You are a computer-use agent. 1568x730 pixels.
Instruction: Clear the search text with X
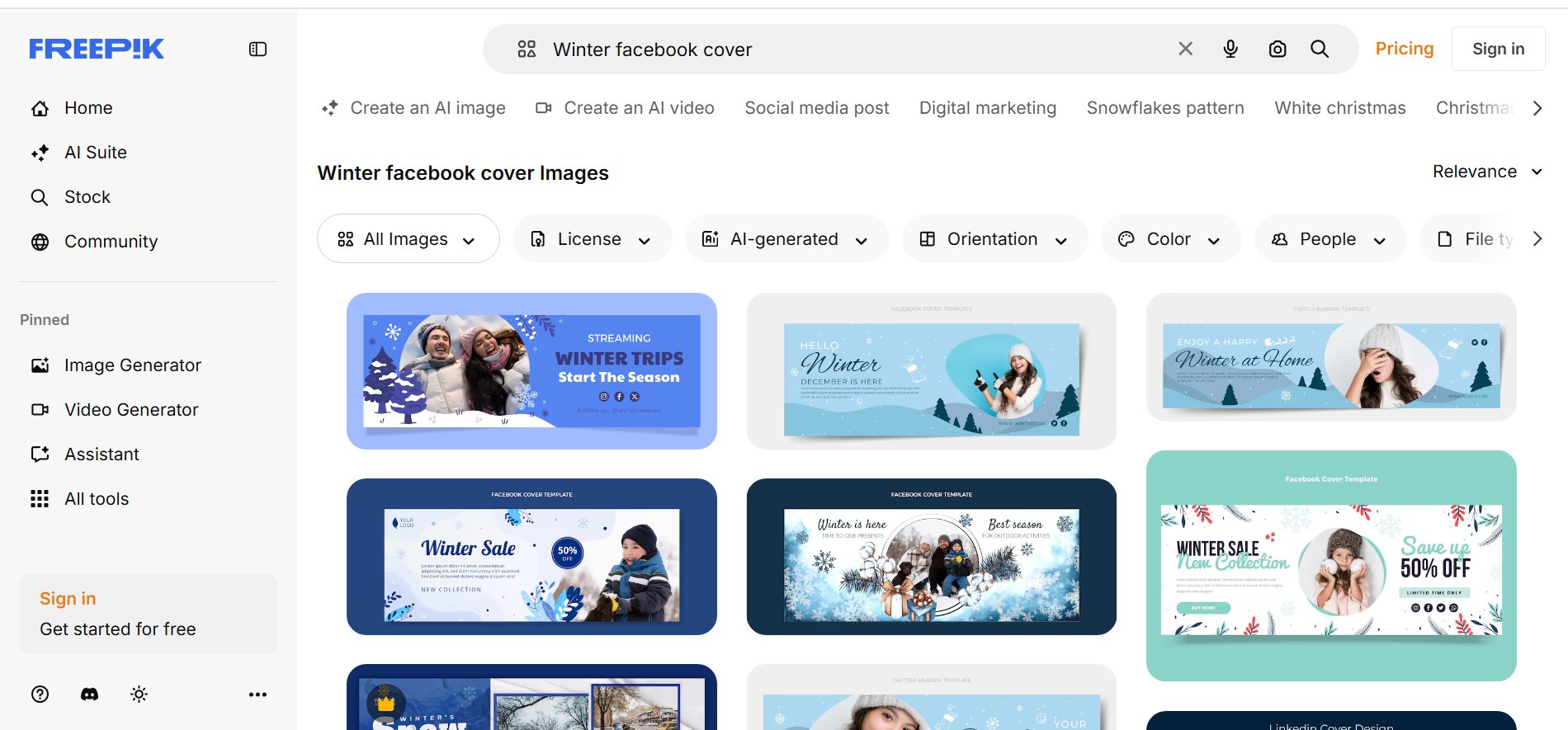coord(1185,49)
